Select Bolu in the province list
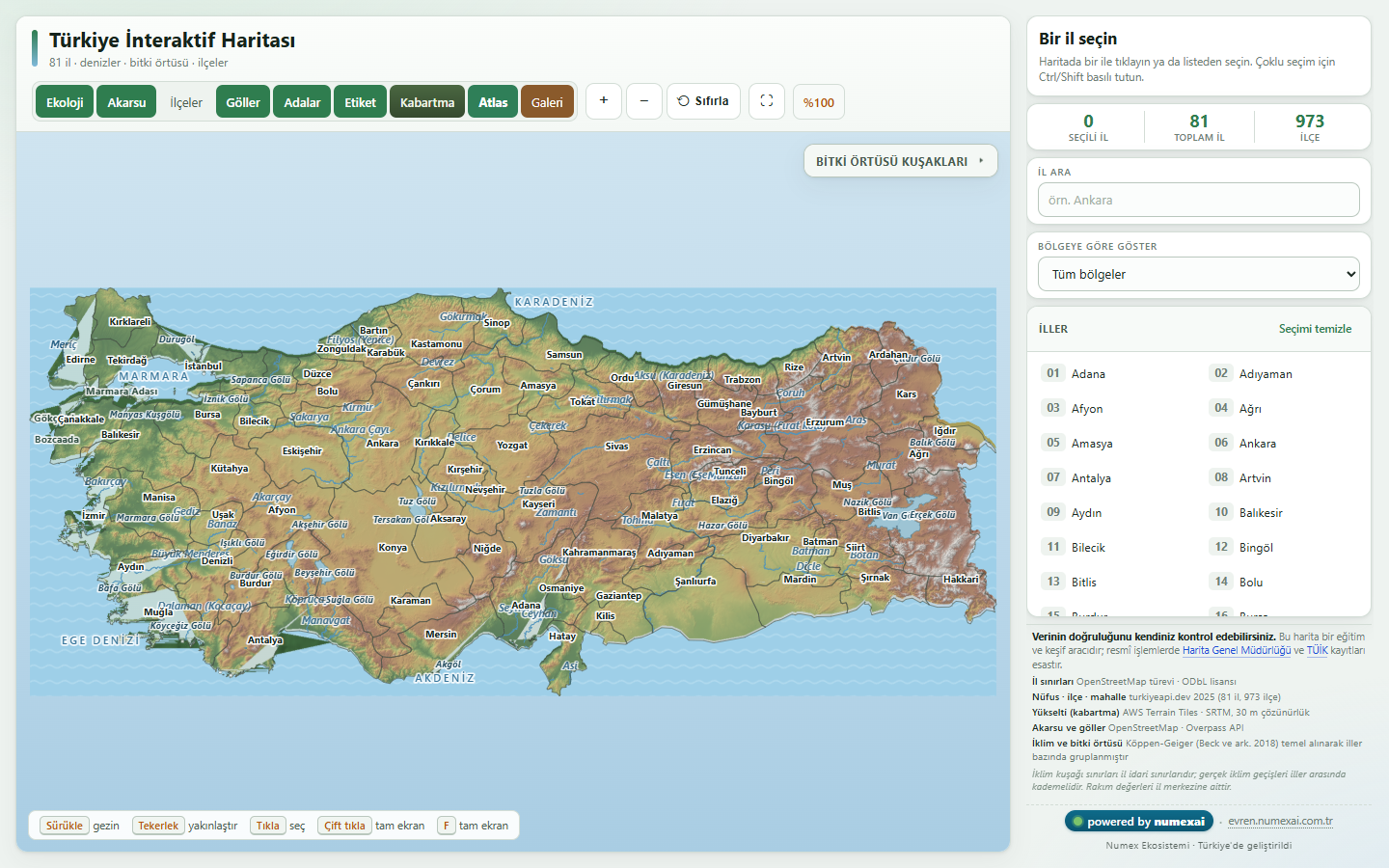The image size is (1389, 868). 1283,582
